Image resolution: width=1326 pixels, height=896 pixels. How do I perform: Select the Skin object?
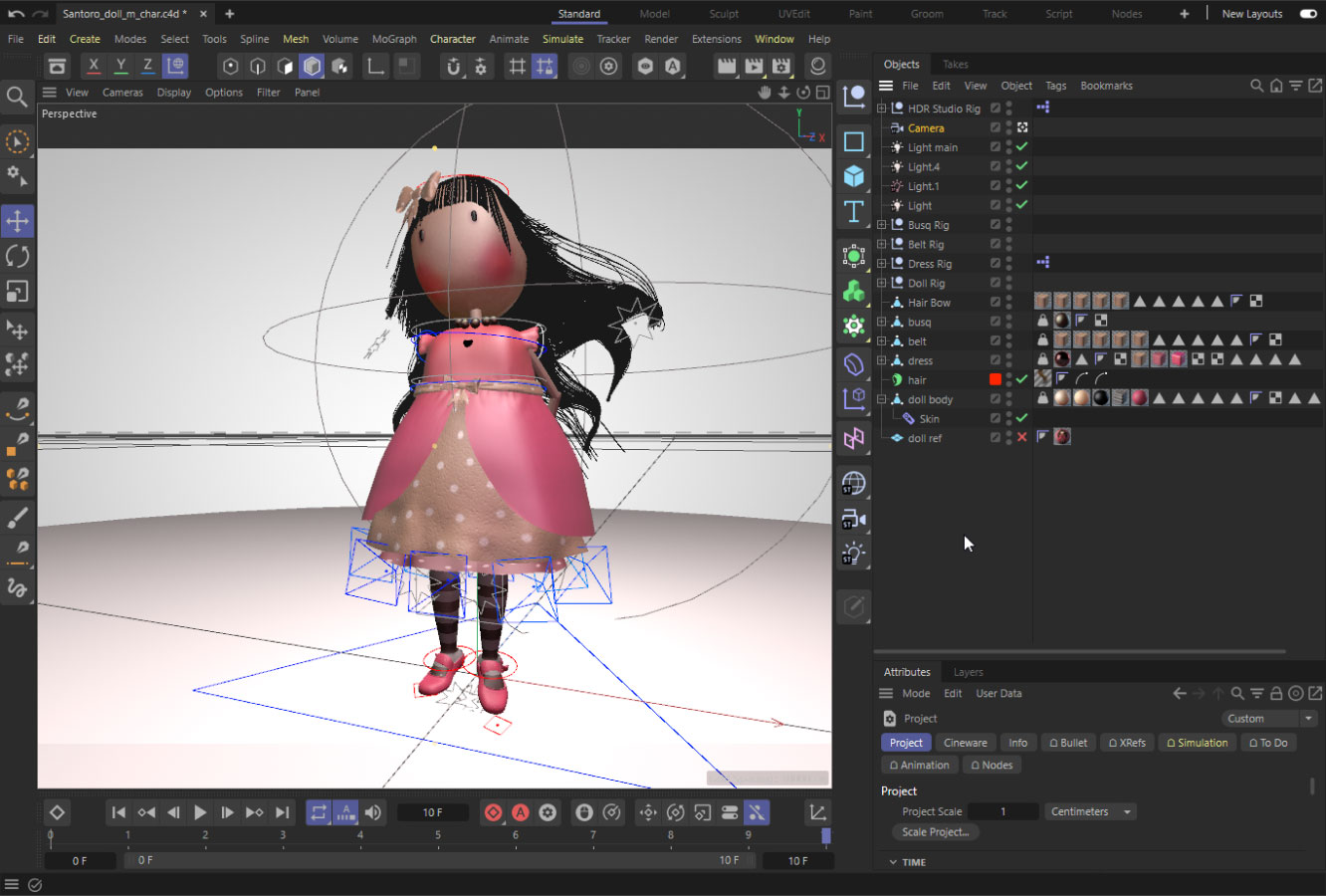tap(929, 419)
